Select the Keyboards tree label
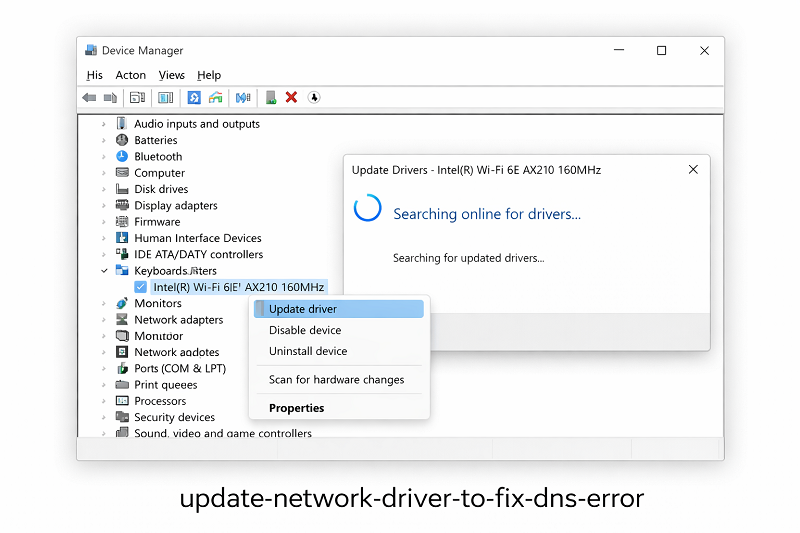800x533 pixels. point(176,270)
